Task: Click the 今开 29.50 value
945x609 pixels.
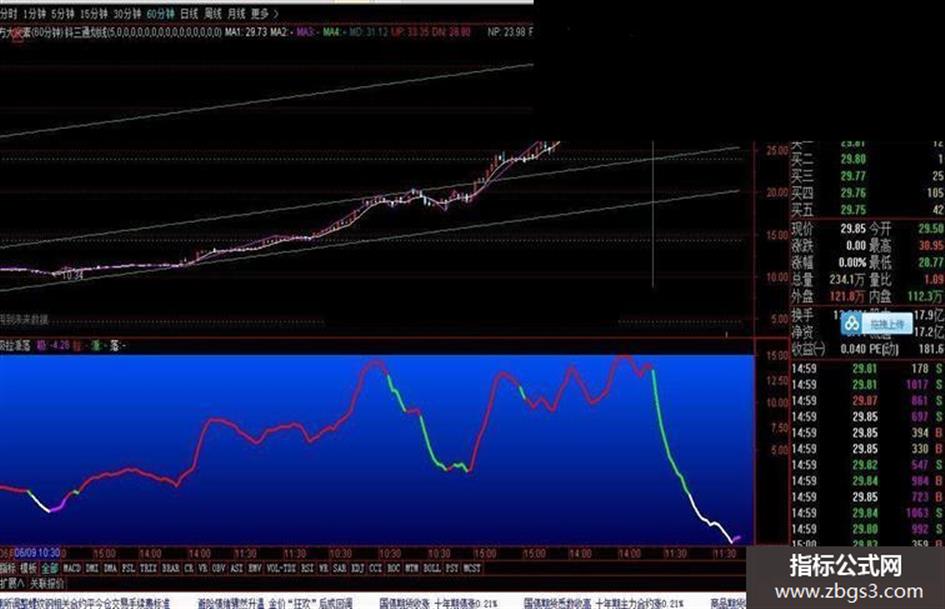Action: click(931, 229)
